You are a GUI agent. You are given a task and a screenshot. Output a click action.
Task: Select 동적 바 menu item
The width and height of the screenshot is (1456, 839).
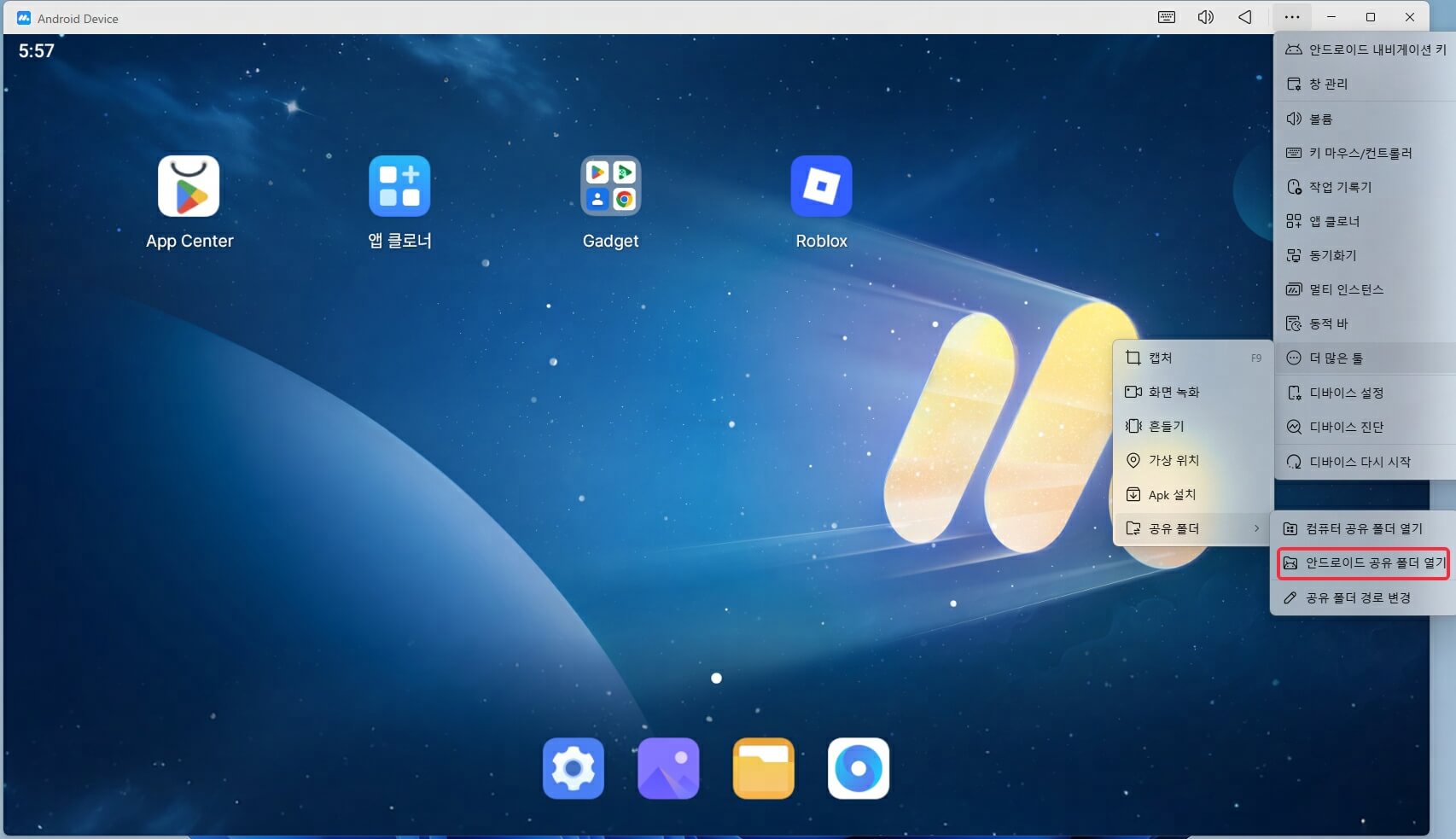[1366, 323]
